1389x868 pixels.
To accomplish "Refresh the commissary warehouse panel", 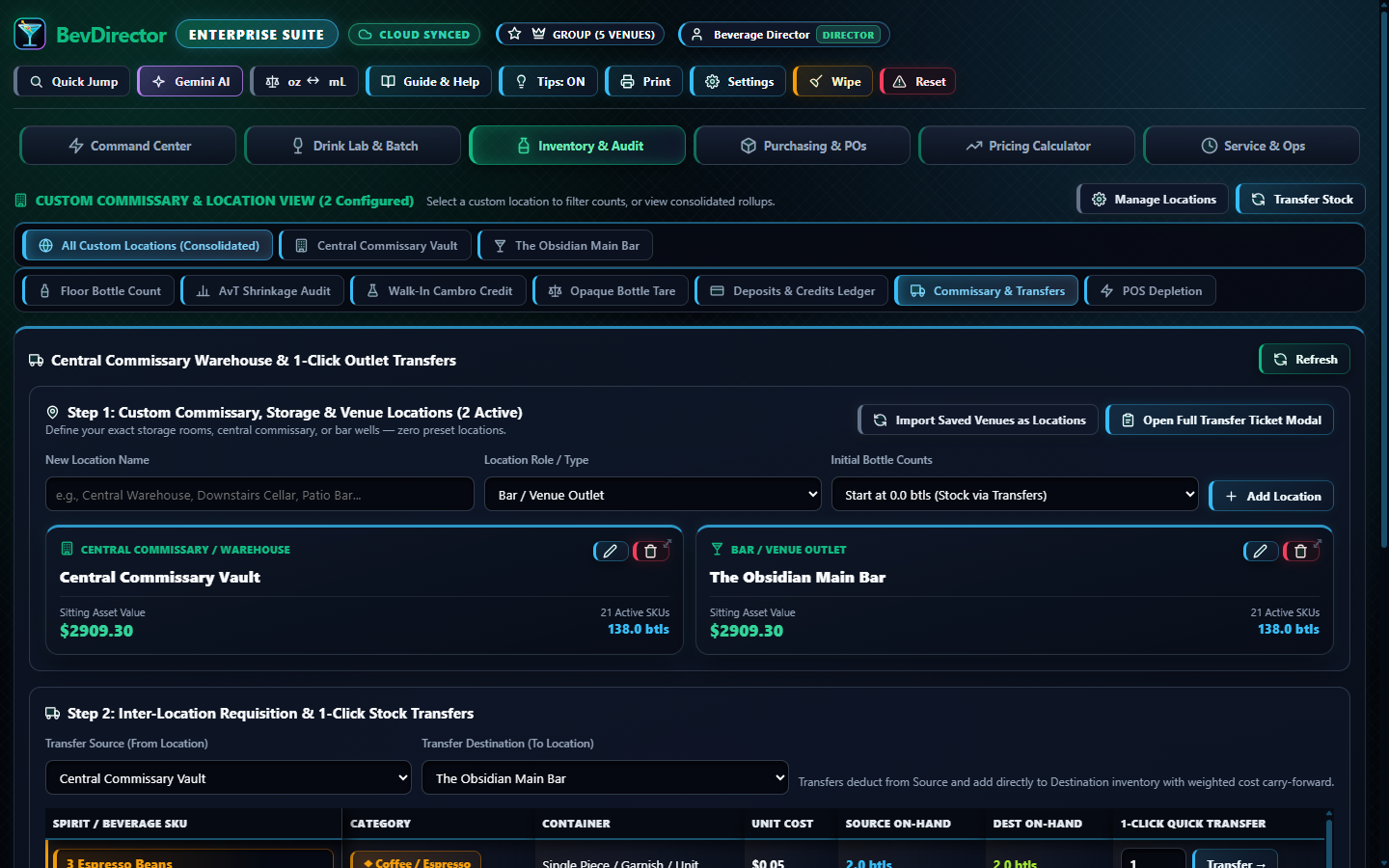I will pos(1305,359).
